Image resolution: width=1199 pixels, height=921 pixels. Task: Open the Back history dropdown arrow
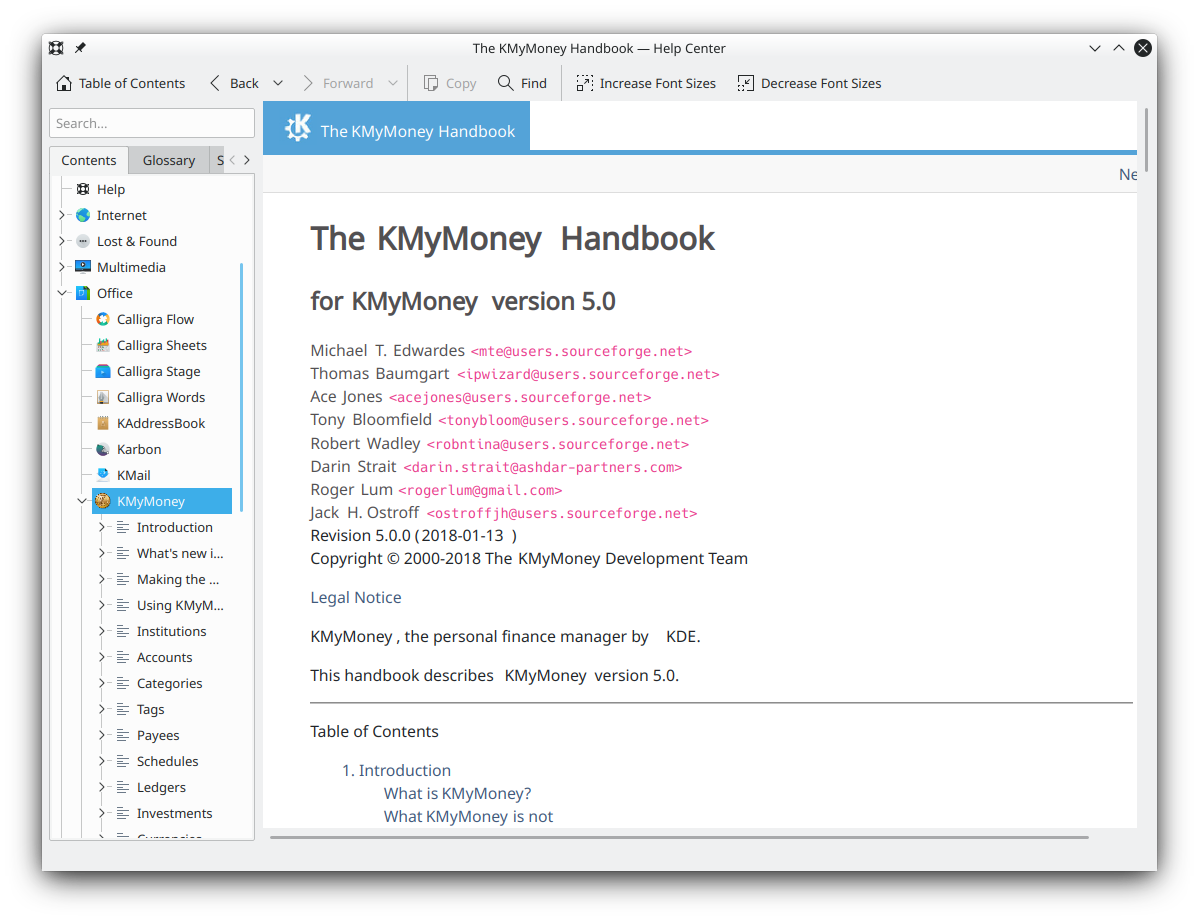click(278, 83)
